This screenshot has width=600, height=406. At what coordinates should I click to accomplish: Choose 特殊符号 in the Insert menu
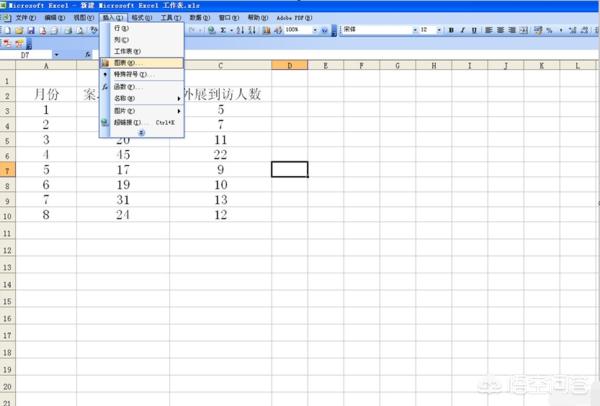pos(142,74)
